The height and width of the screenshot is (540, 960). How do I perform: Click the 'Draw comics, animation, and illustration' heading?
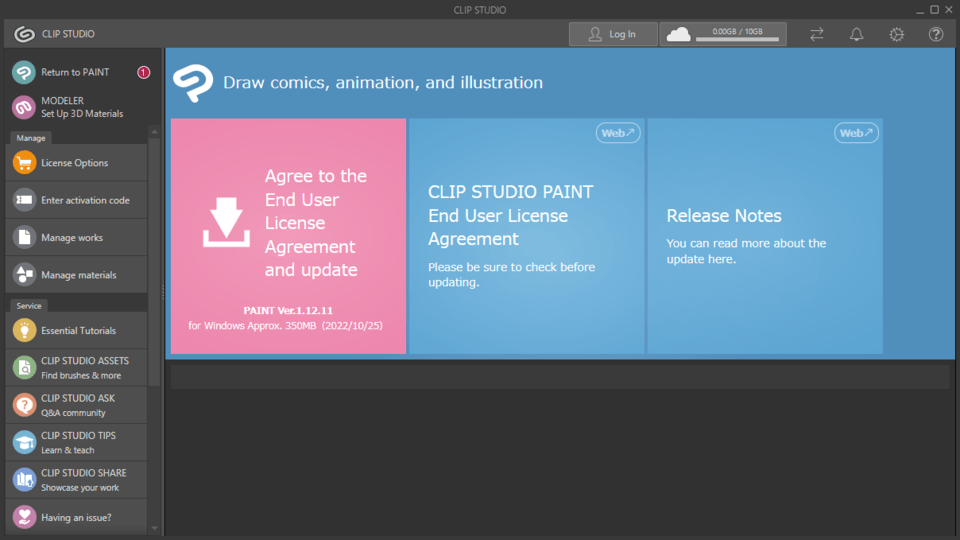click(x=383, y=83)
